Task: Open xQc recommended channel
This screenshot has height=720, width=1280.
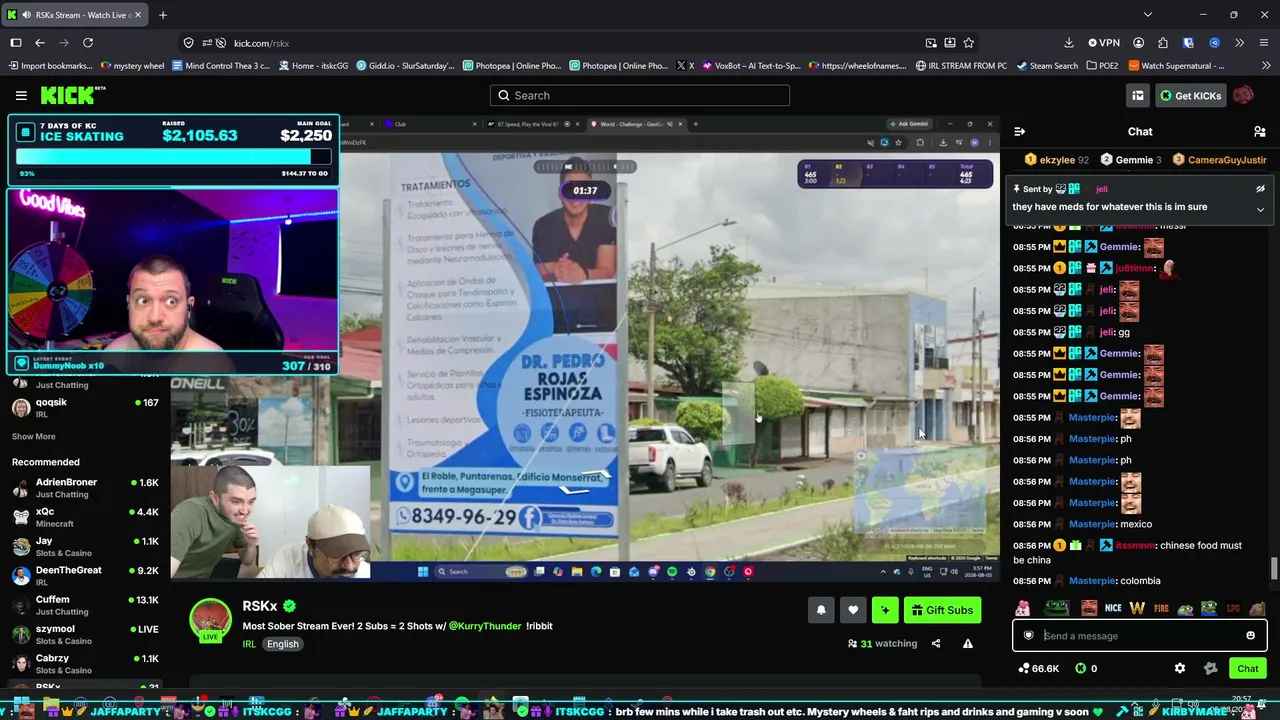Action: click(85, 517)
